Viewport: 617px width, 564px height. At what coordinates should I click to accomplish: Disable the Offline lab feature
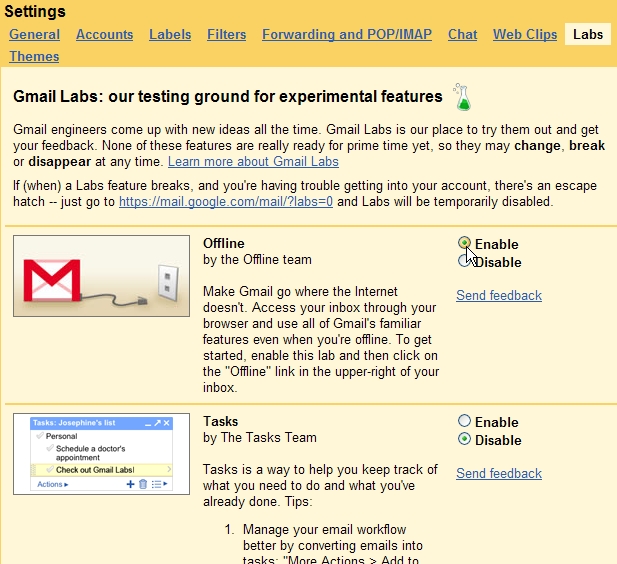[x=464, y=261]
